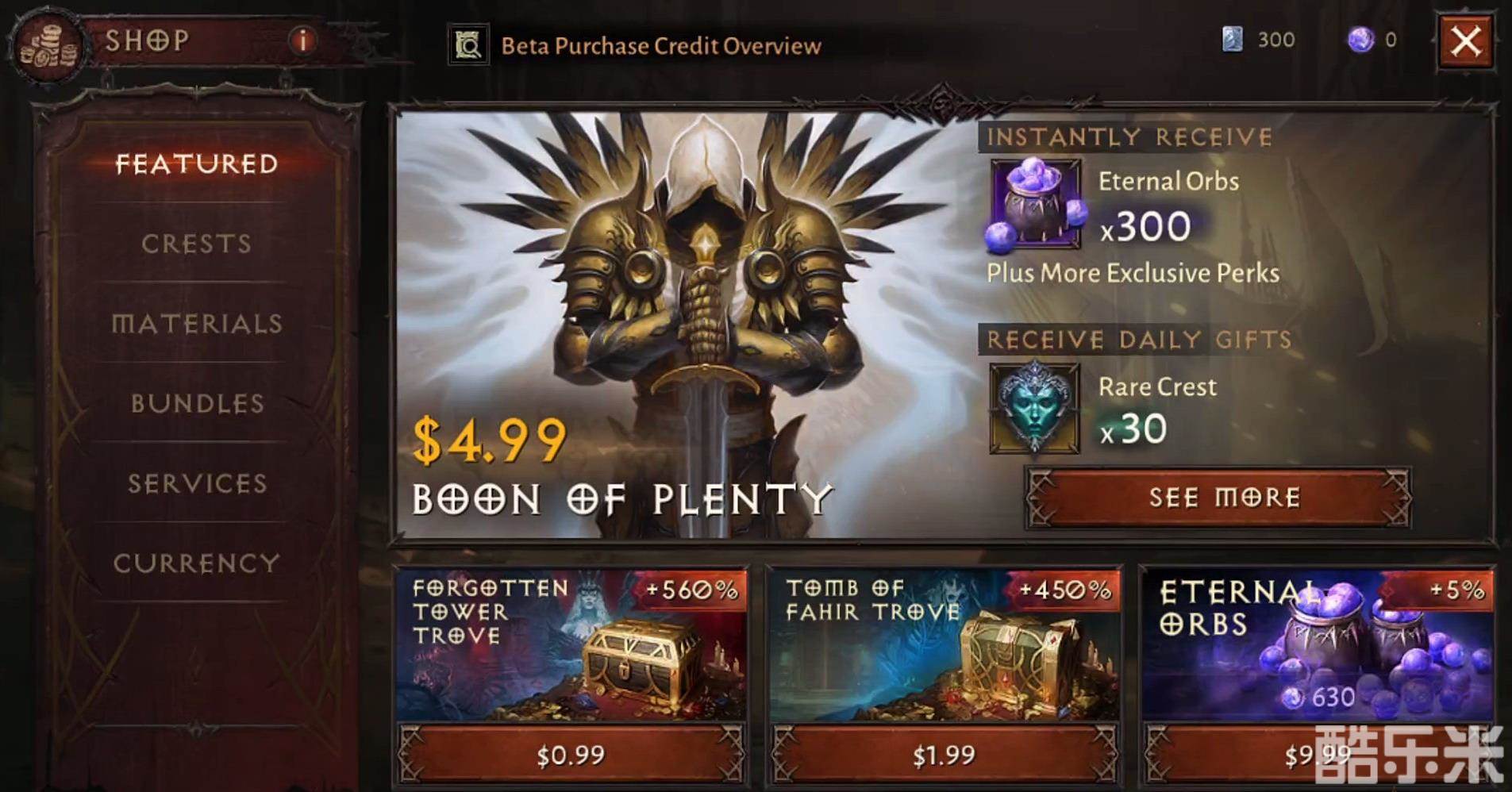Viewport: 1512px width, 792px height.
Task: Open Beta Purchase Credit Overview link
Action: click(x=660, y=46)
